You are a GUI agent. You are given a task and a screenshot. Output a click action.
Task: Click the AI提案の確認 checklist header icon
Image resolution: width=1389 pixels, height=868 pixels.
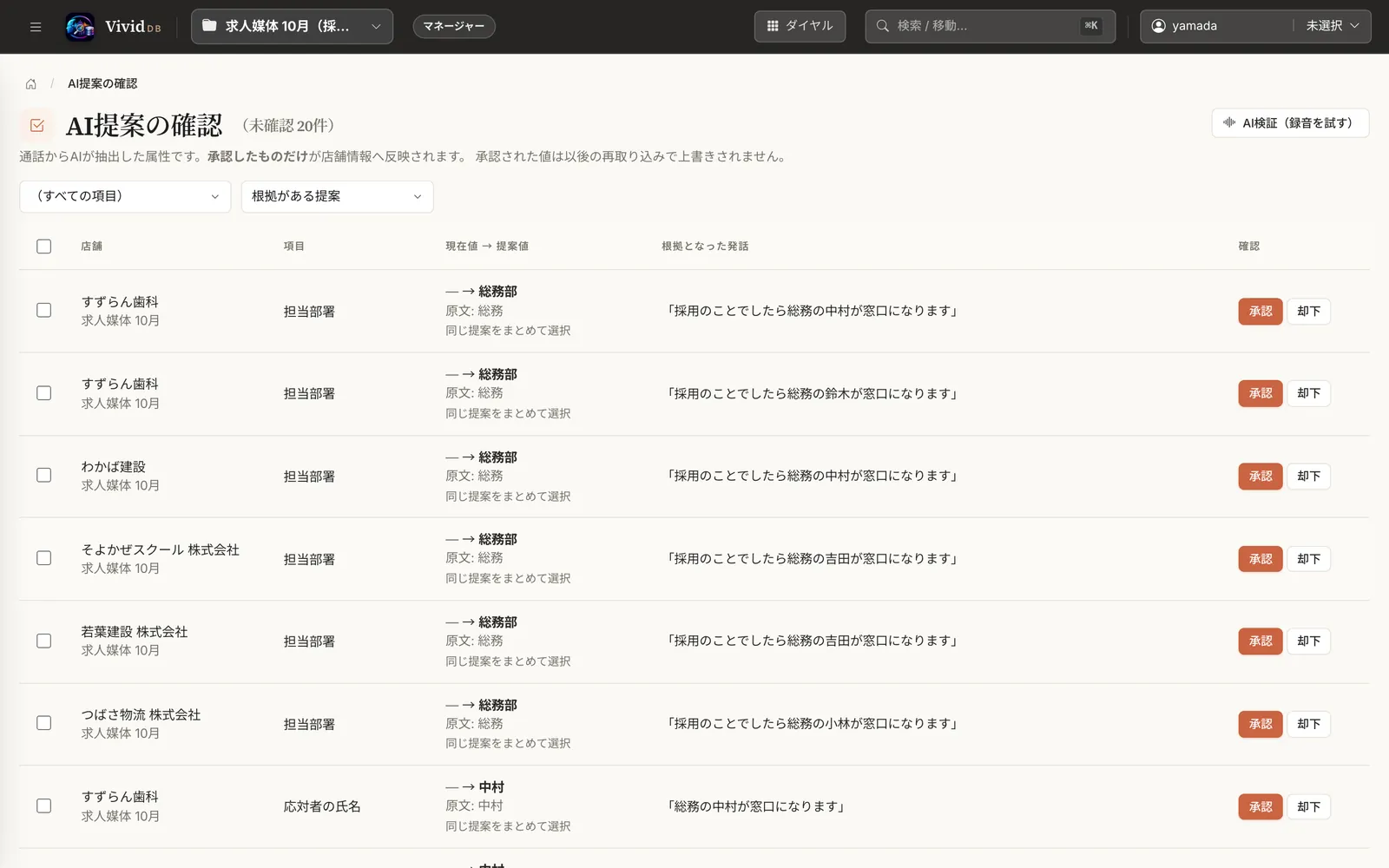[37, 126]
